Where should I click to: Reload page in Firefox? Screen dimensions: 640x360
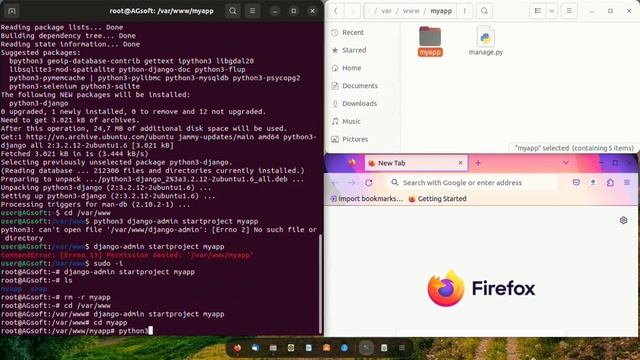369,183
